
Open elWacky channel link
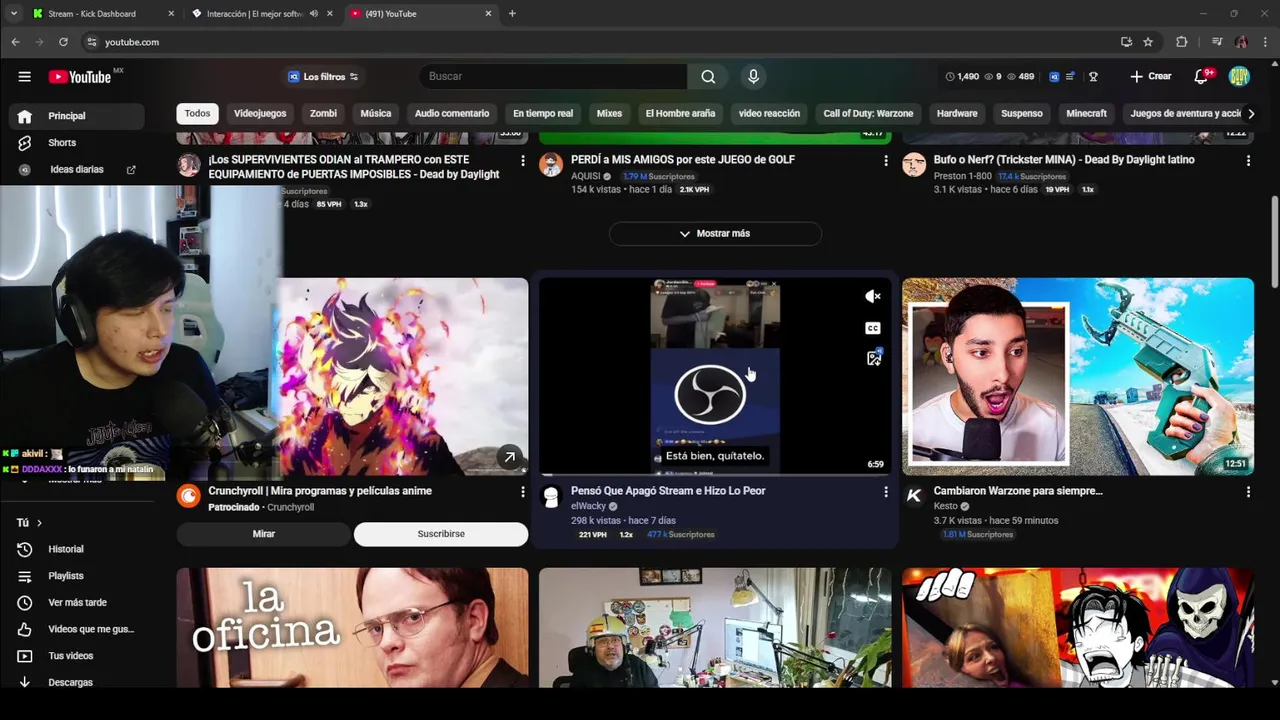coord(588,507)
